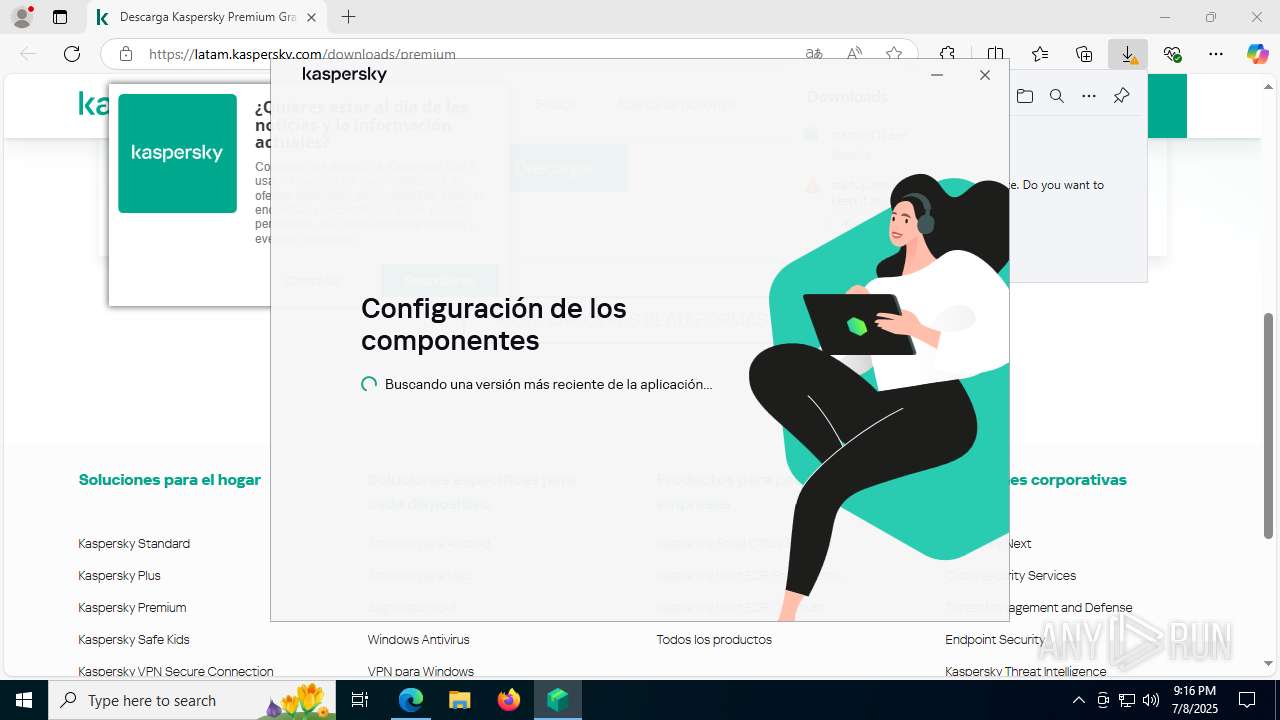Open network status tray icon
This screenshot has height=720, width=1280.
(1127, 700)
